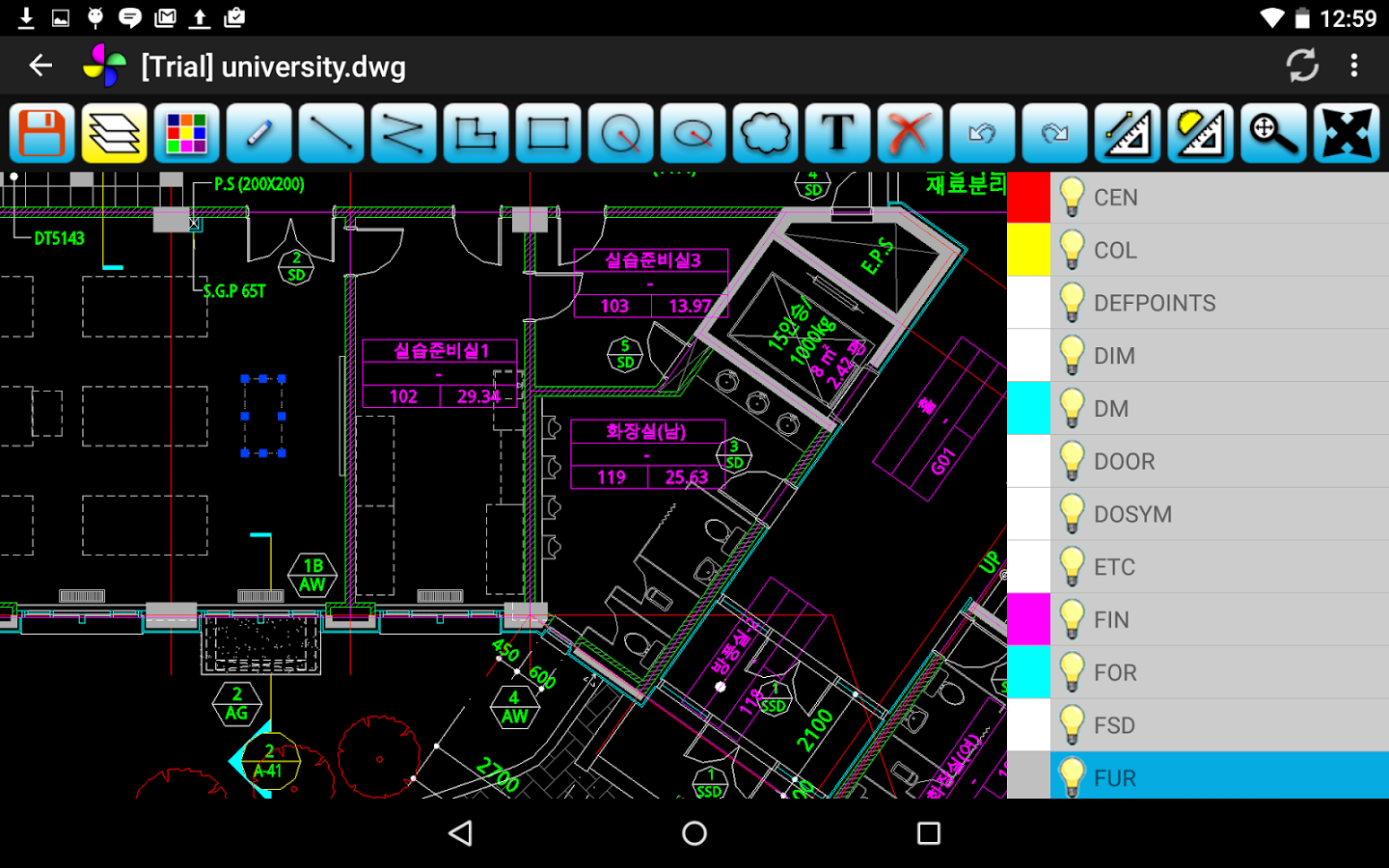Open the overflow menu
The image size is (1389, 868).
(x=1354, y=65)
